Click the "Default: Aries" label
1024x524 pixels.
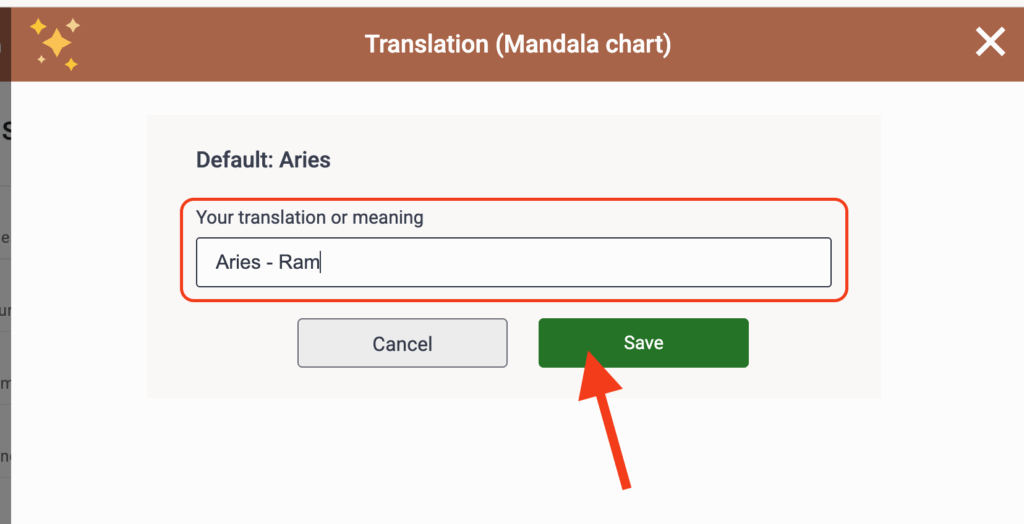263,159
